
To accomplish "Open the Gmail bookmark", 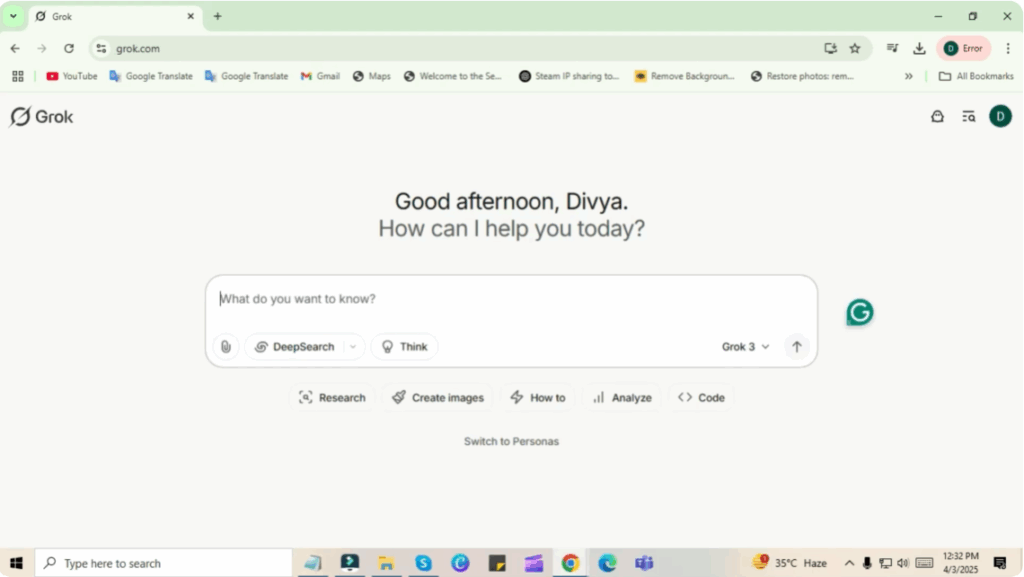I will (x=320, y=76).
